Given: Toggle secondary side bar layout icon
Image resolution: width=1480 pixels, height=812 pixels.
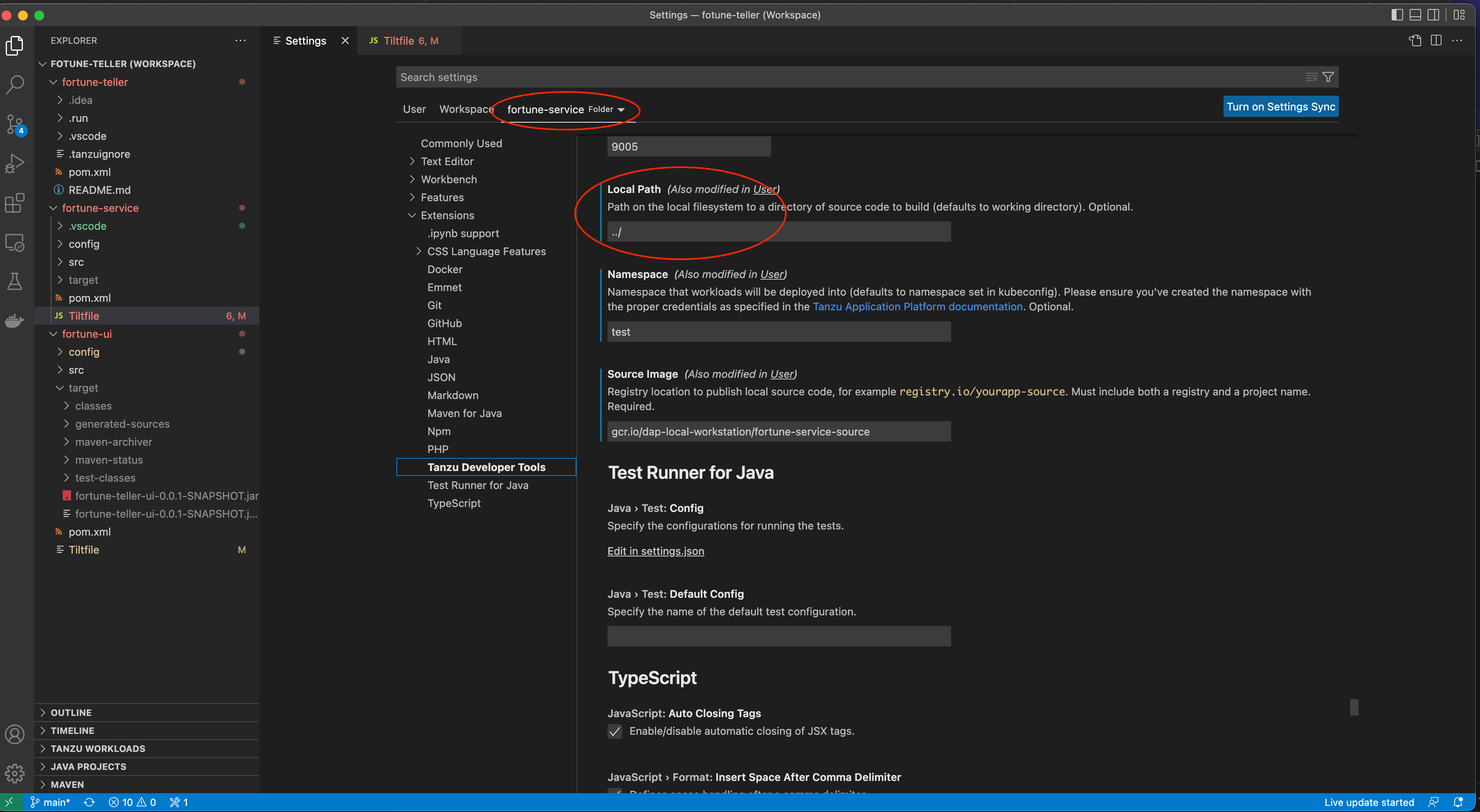Looking at the screenshot, I should point(1433,15).
